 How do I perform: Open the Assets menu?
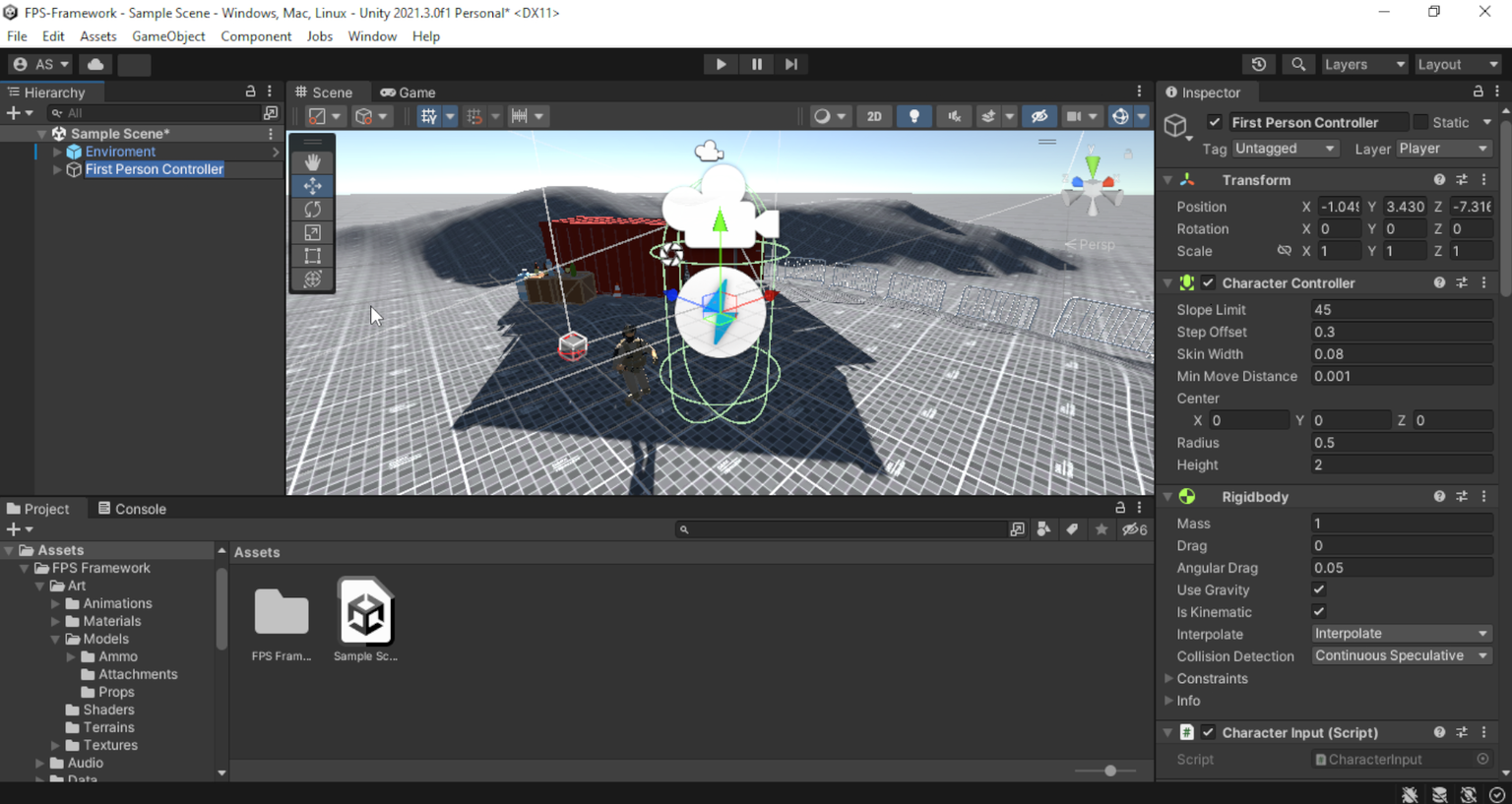tap(97, 36)
